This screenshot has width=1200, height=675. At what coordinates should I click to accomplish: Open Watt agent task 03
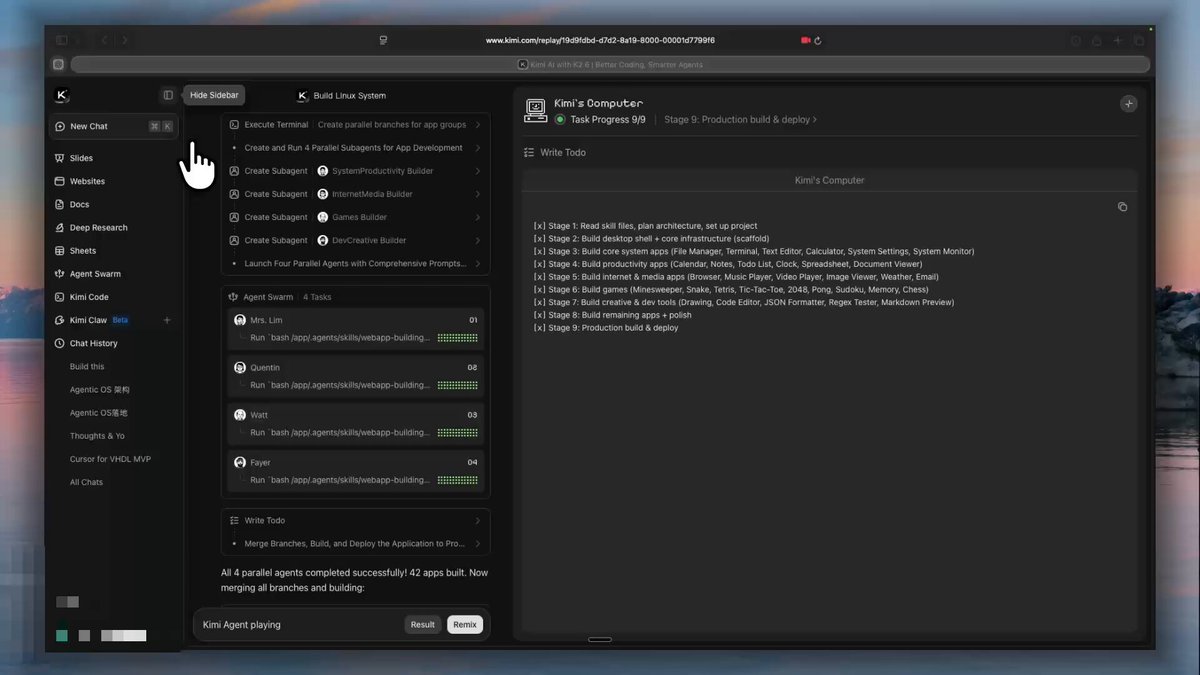[355, 424]
